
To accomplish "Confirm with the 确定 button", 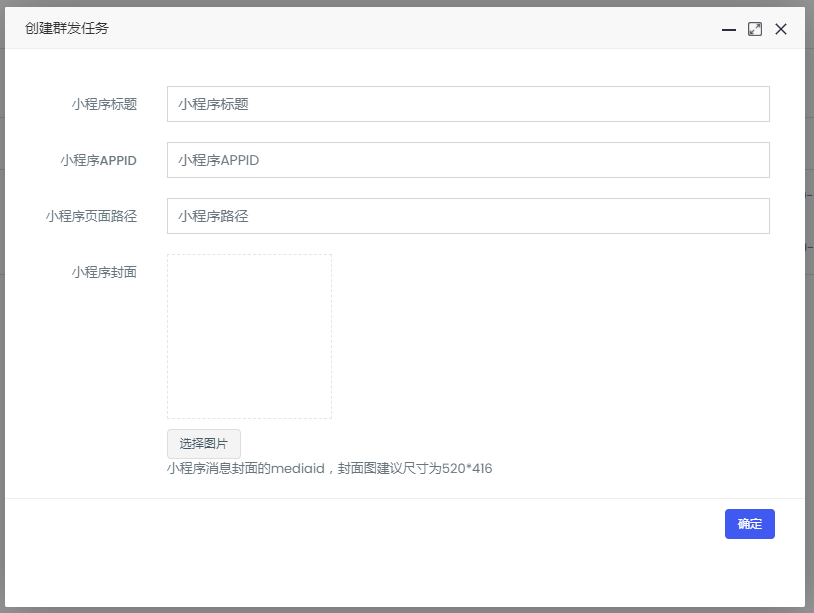I will pyautogui.click(x=749, y=524).
